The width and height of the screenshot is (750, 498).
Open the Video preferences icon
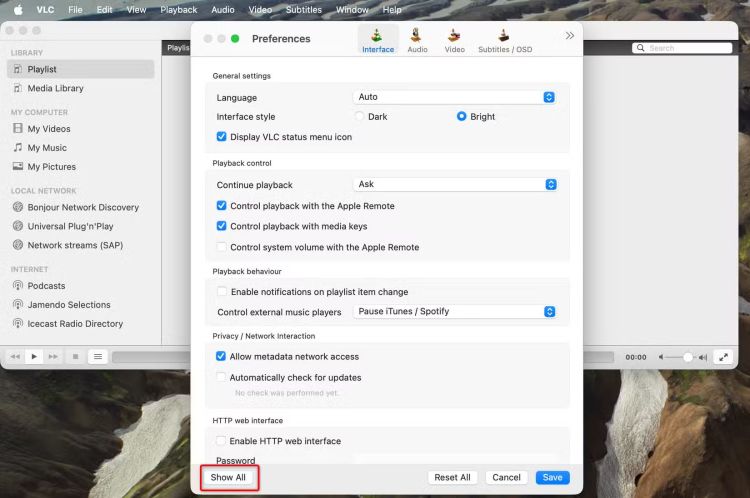[454, 39]
